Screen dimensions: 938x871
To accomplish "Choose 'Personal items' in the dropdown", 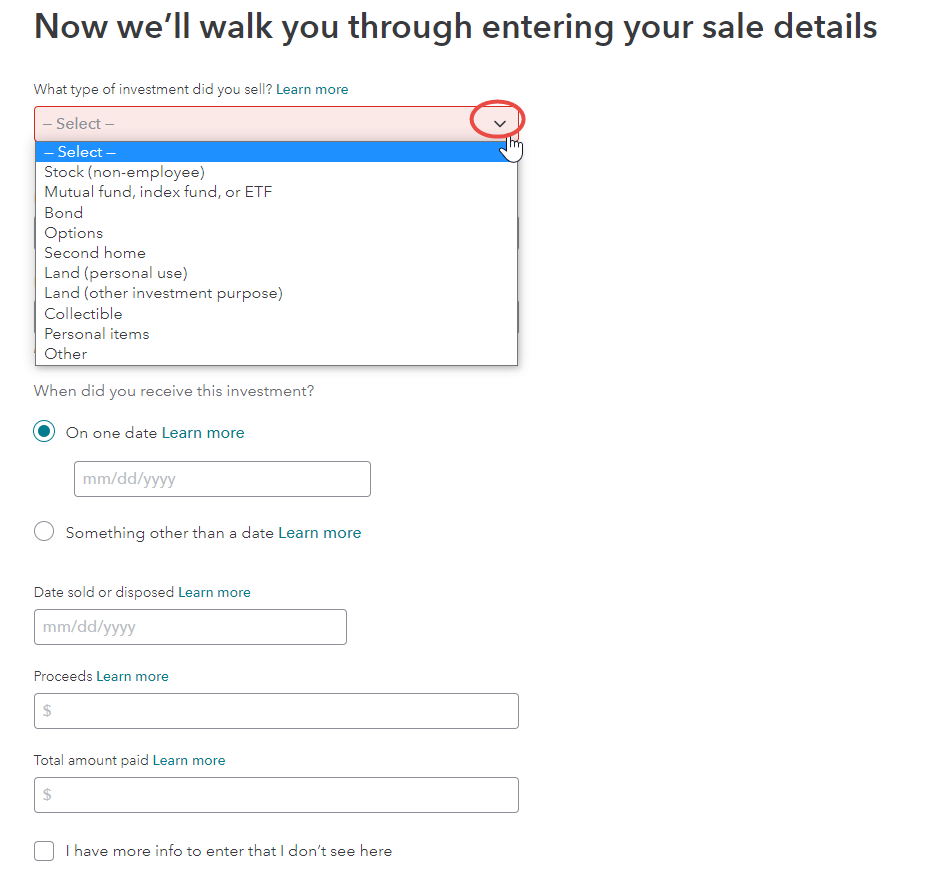I will point(97,334).
